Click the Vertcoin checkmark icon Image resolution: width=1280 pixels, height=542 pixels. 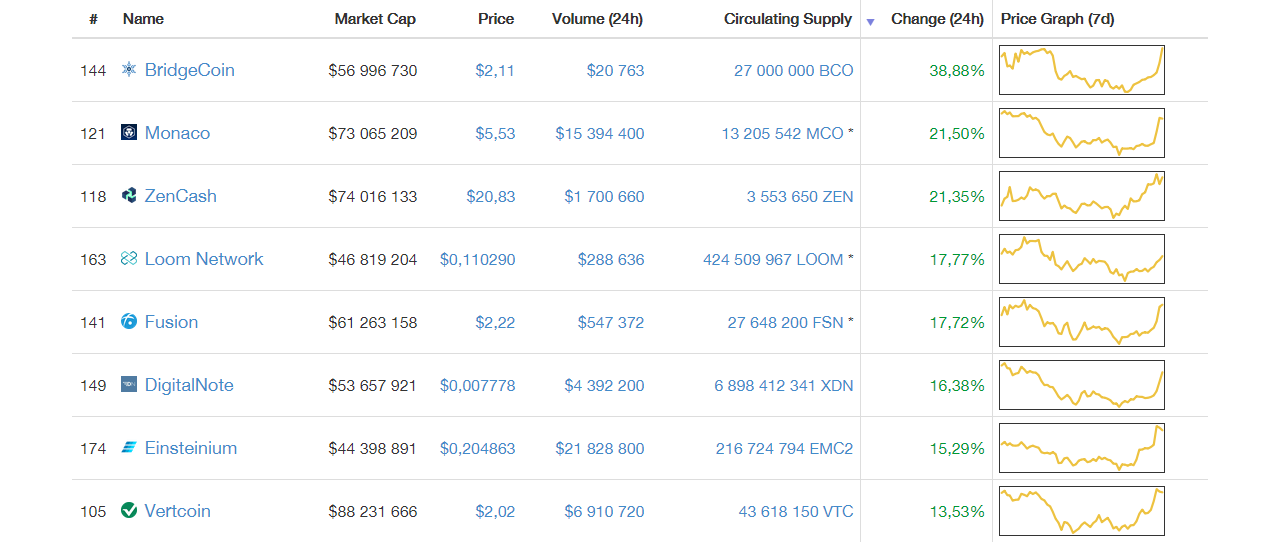(x=129, y=511)
